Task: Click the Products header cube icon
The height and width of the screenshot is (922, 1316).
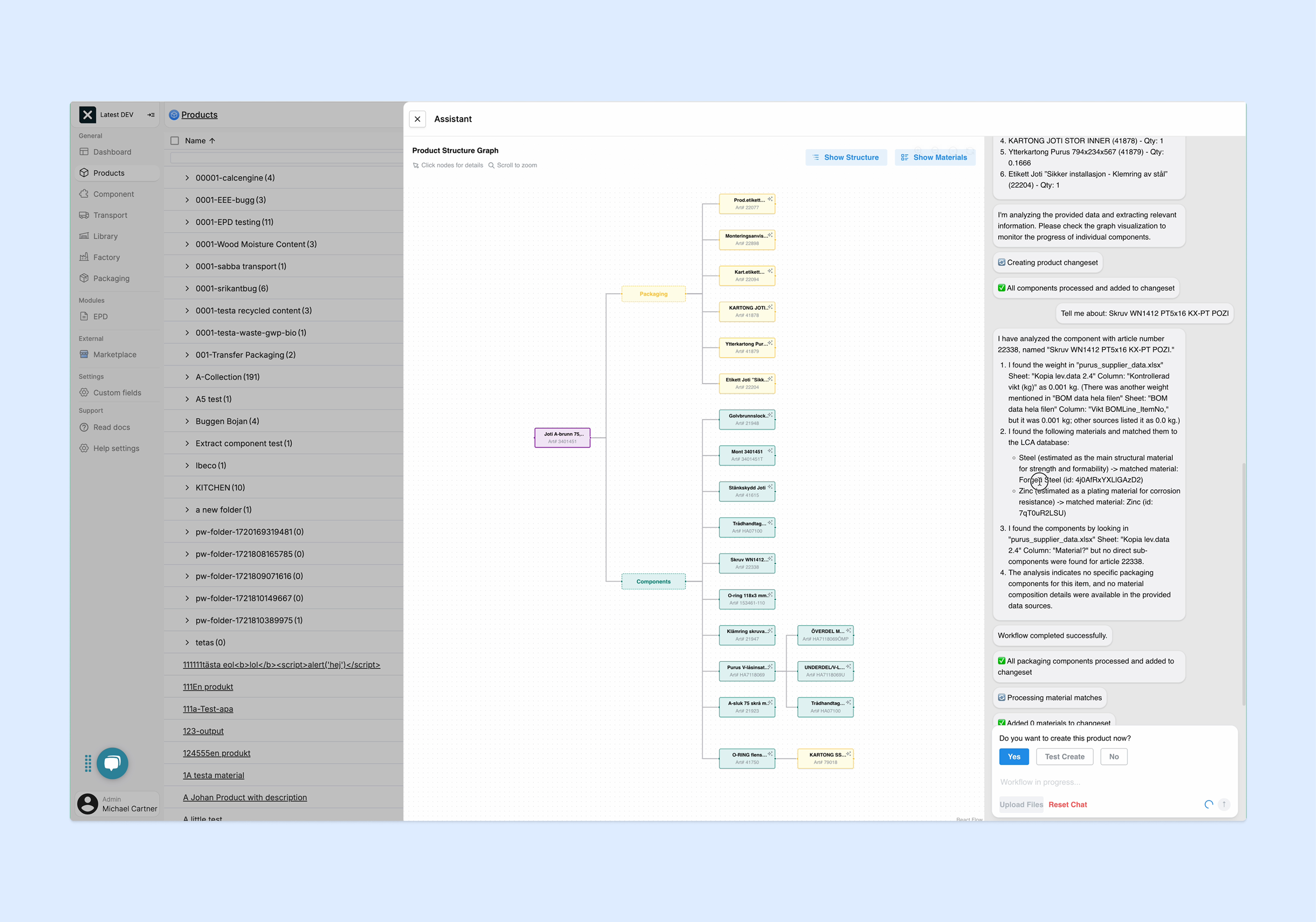Action: 174,114
